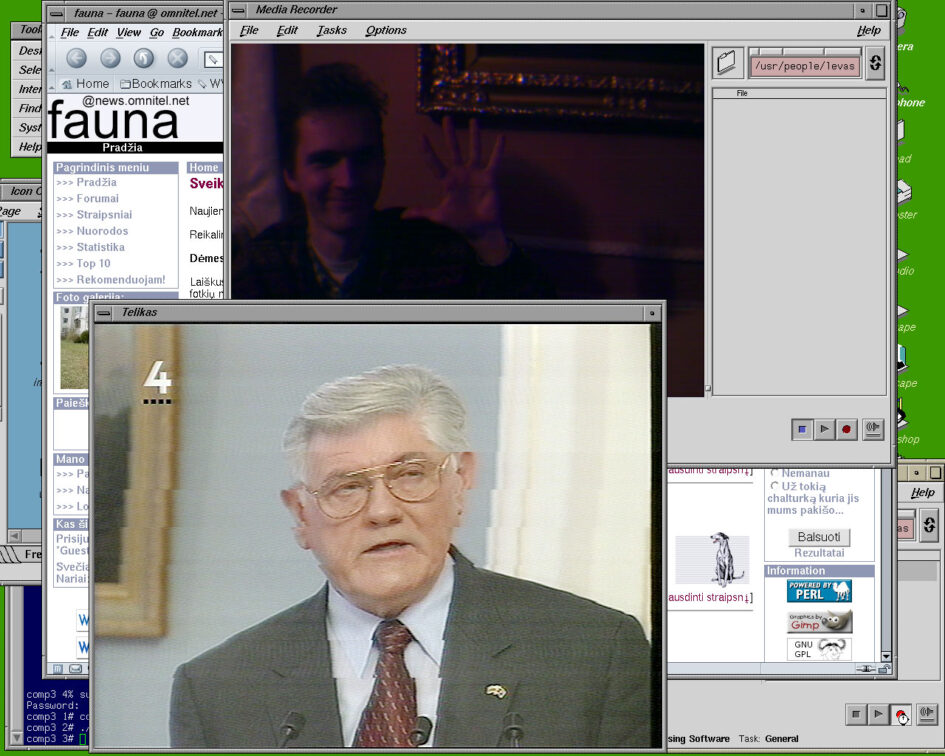
Task: Open the Options menu in Media Recorder
Action: 385,30
